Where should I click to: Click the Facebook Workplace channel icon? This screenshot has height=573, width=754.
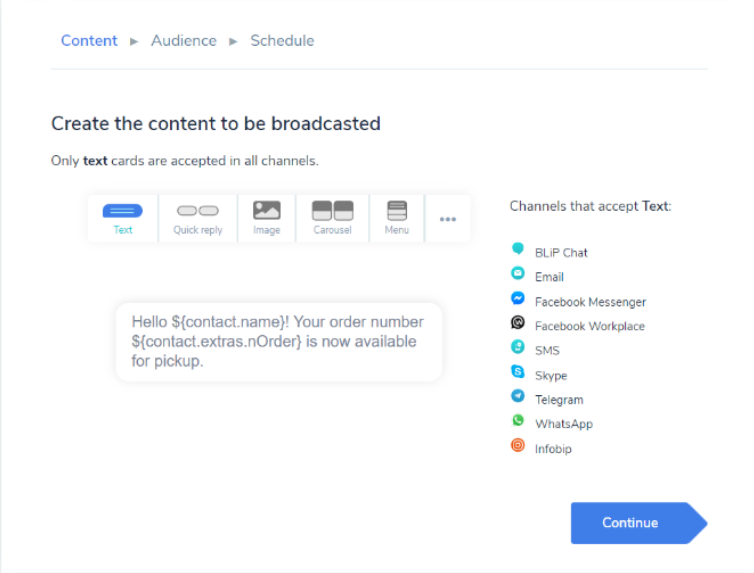[x=518, y=323]
